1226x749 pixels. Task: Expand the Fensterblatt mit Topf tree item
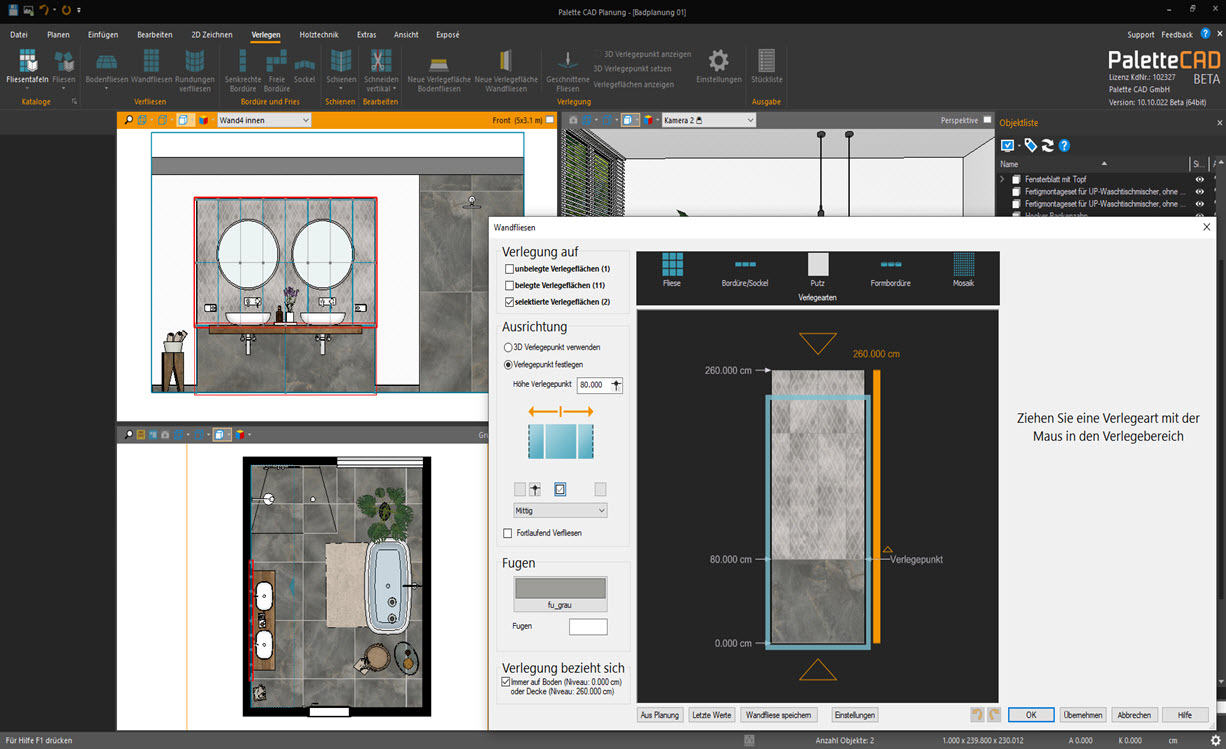click(1002, 179)
